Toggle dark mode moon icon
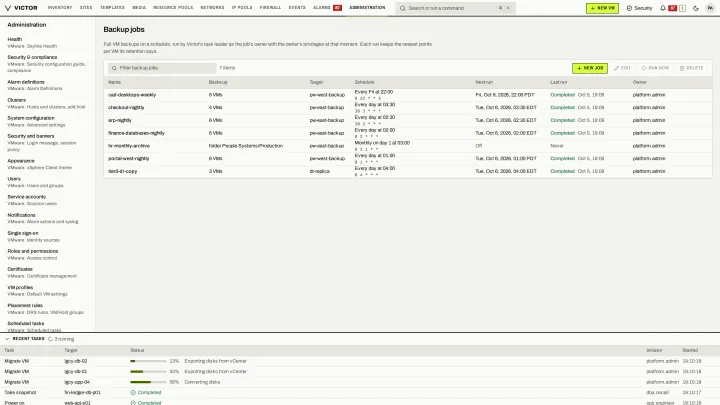The width and height of the screenshot is (720, 405). [696, 8]
